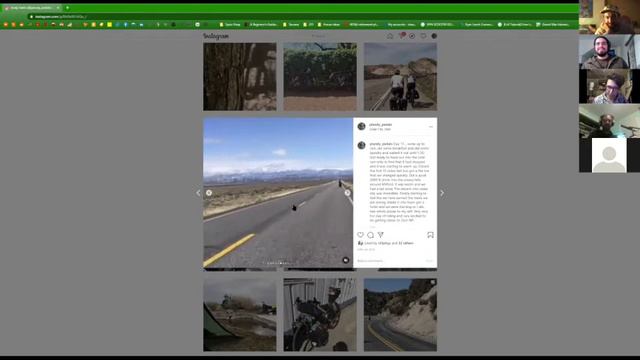The image size is (640, 360).
Task: Open the profile avatar in Instagram header
Action: point(434,36)
